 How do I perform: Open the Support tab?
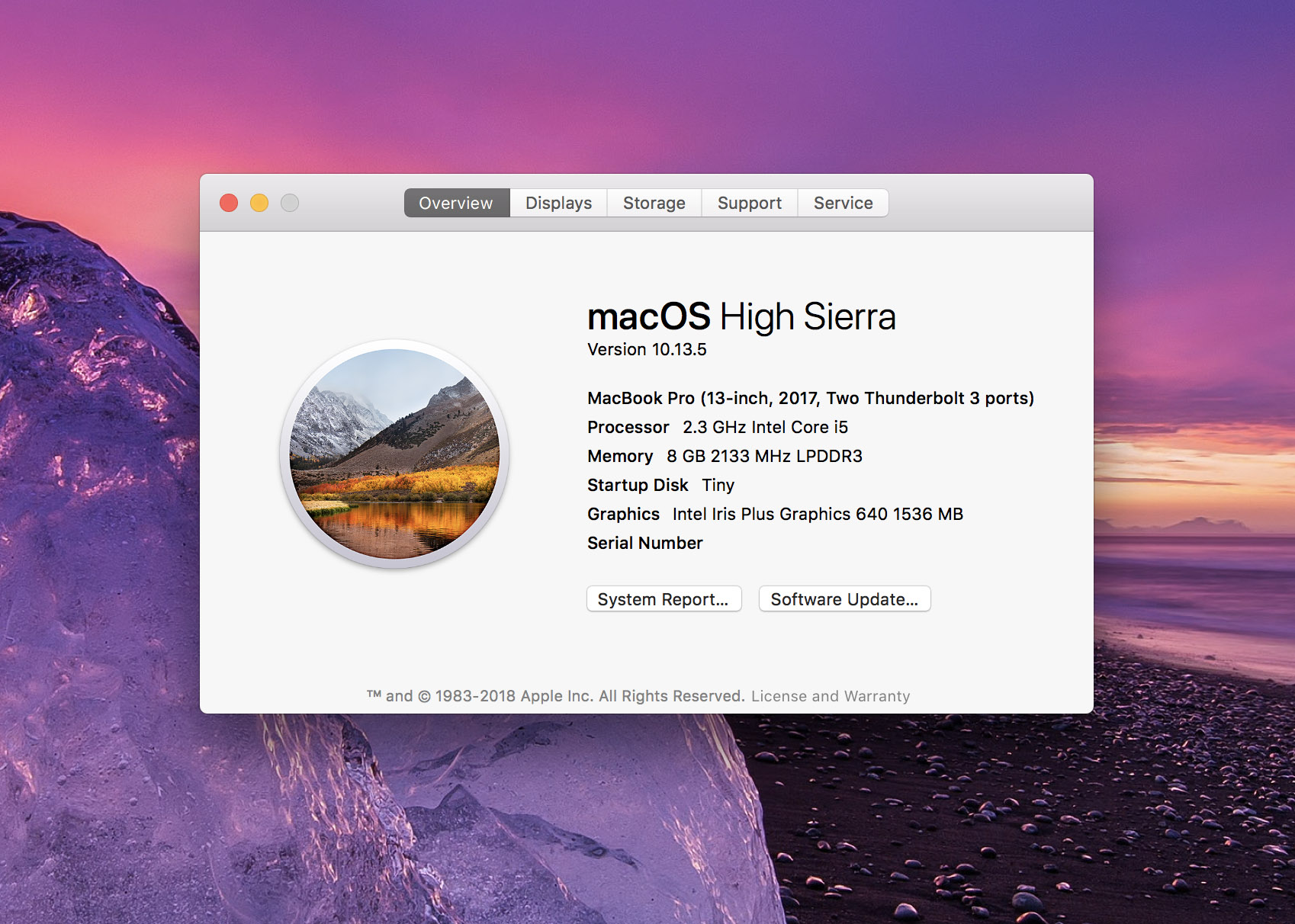[x=750, y=203]
